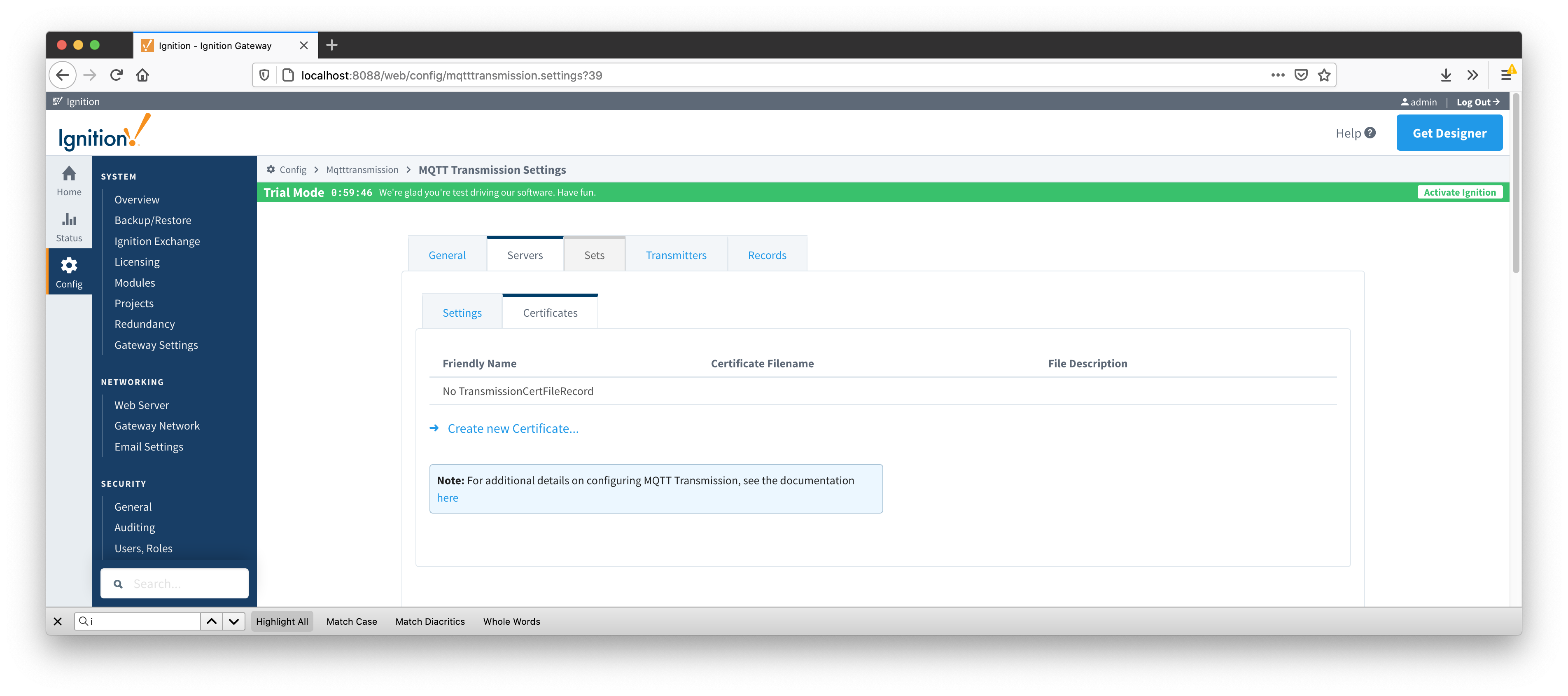The width and height of the screenshot is (1568, 696).
Task: Close the Ignition Gateway tab
Action: point(304,45)
